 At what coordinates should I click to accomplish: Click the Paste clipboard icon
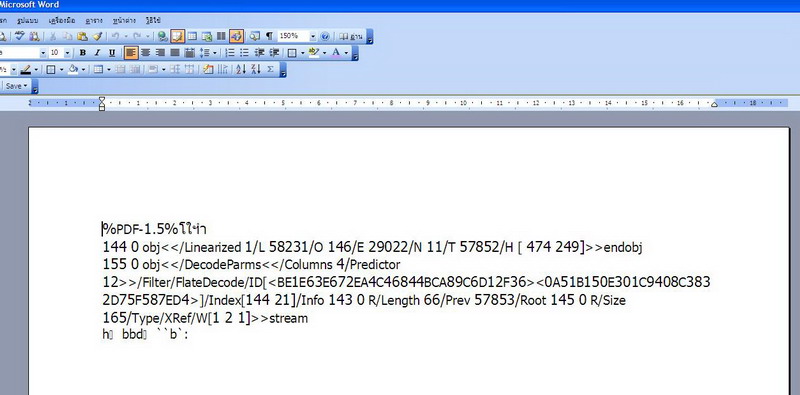[x=82, y=36]
